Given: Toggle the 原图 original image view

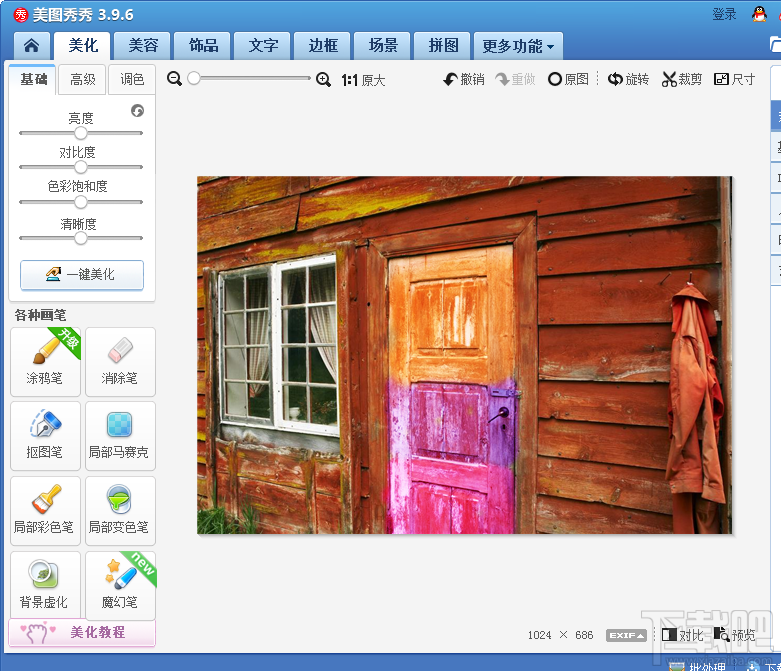Looking at the screenshot, I should (x=568, y=79).
